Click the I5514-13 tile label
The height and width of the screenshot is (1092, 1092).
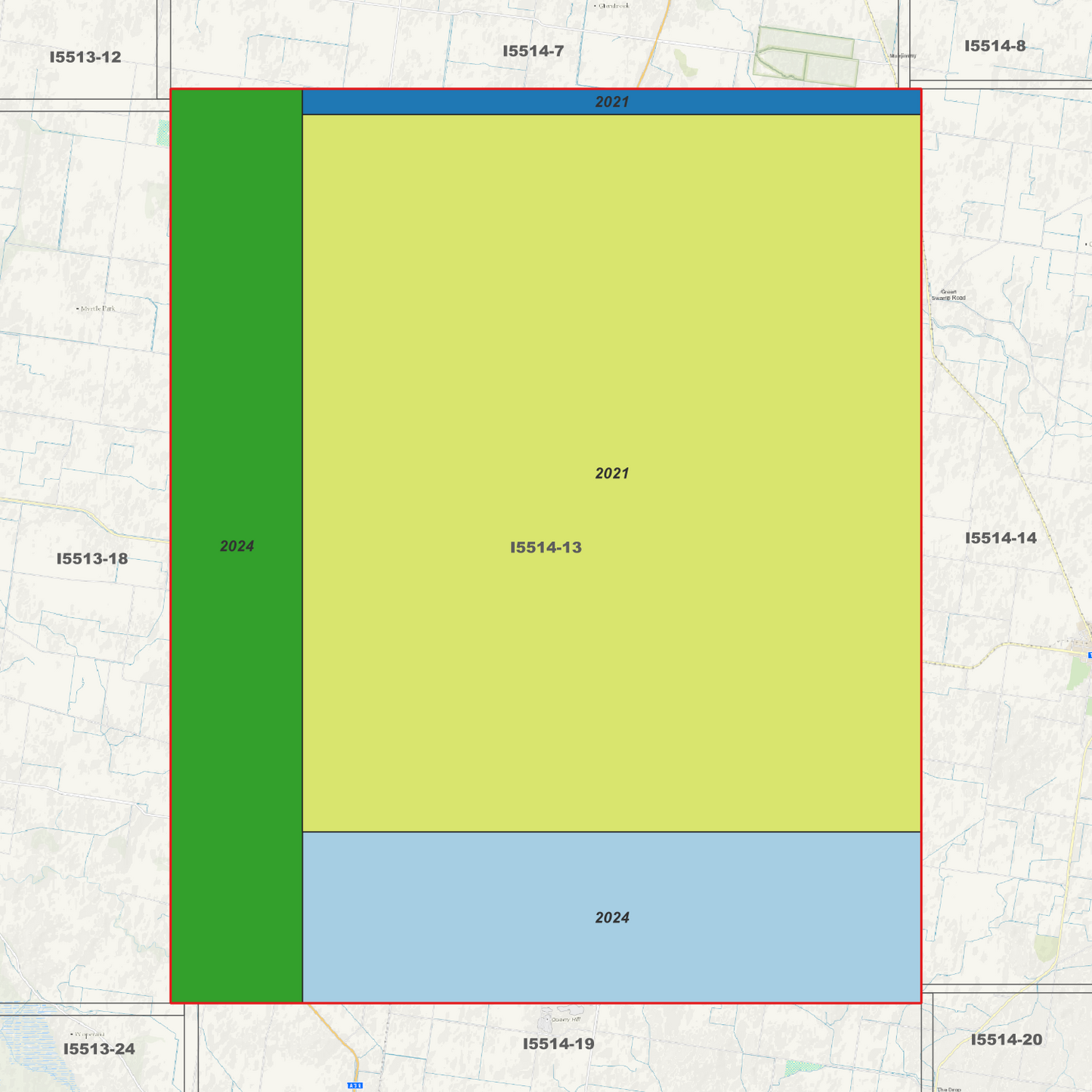[x=546, y=547]
